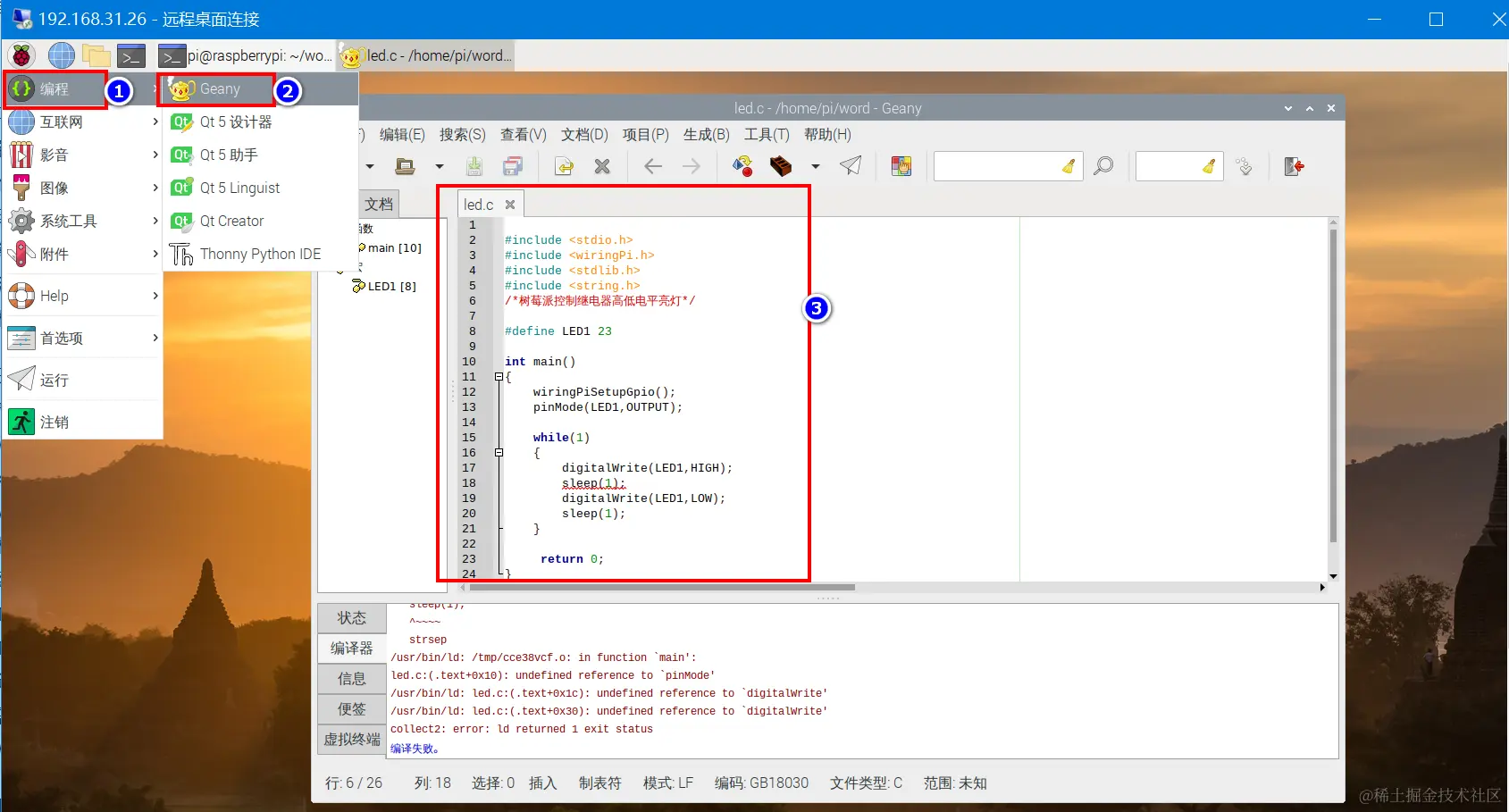Close the led.c tab
The width and height of the screenshot is (1509, 812).
[510, 205]
